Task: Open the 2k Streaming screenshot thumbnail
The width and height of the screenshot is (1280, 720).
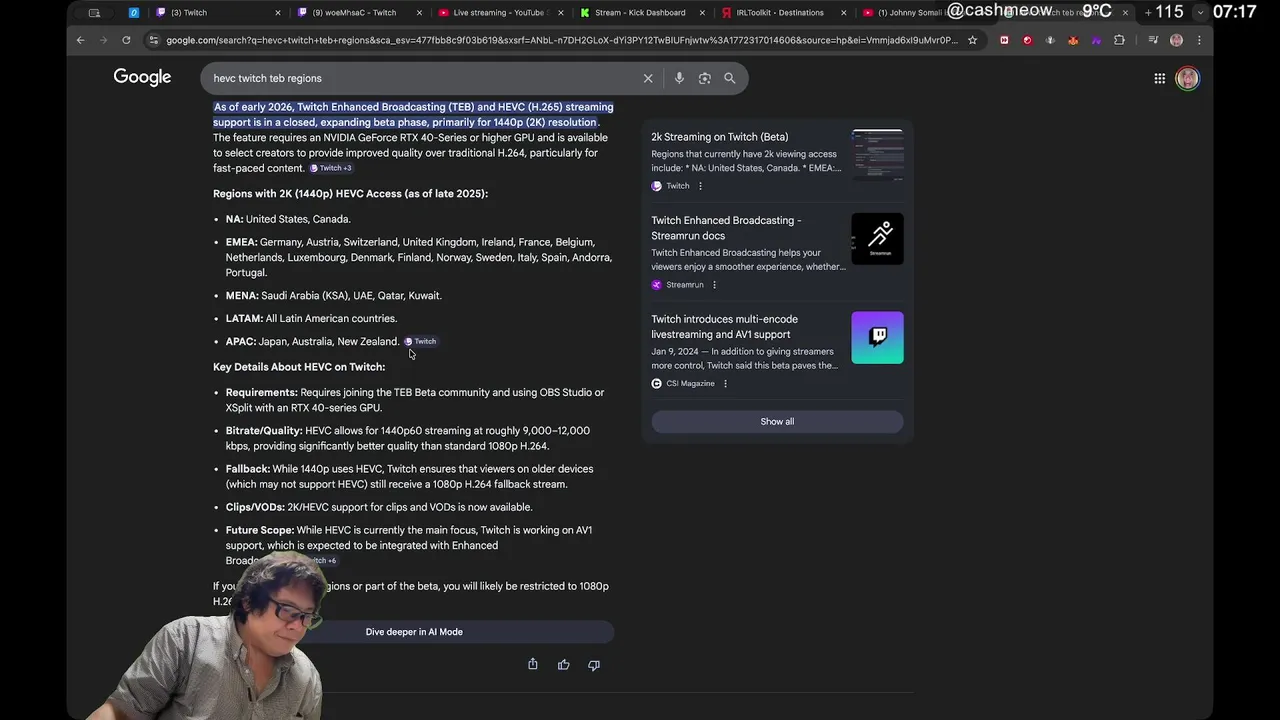Action: 877,156
